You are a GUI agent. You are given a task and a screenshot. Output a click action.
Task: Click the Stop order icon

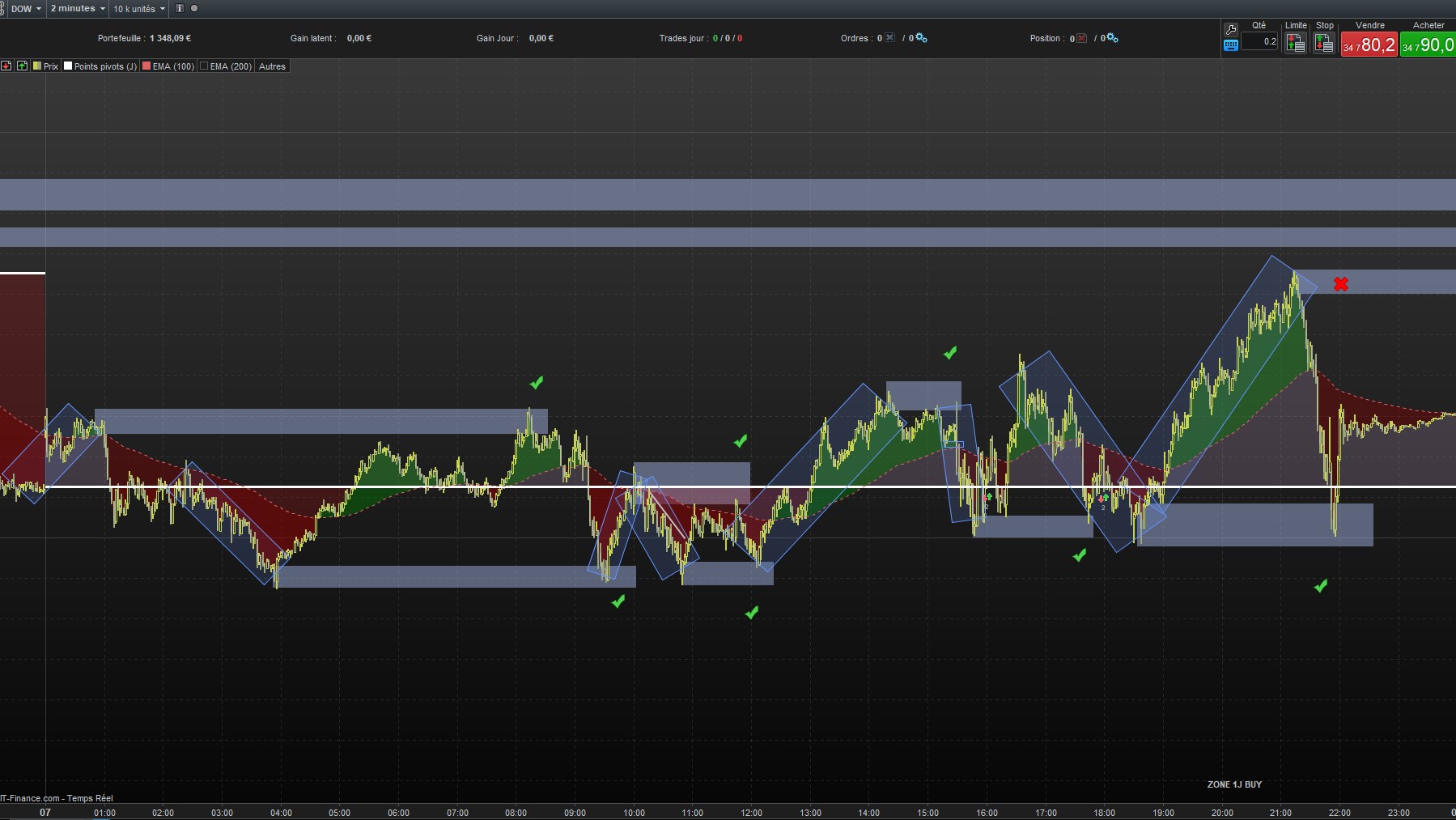pyautogui.click(x=1324, y=43)
